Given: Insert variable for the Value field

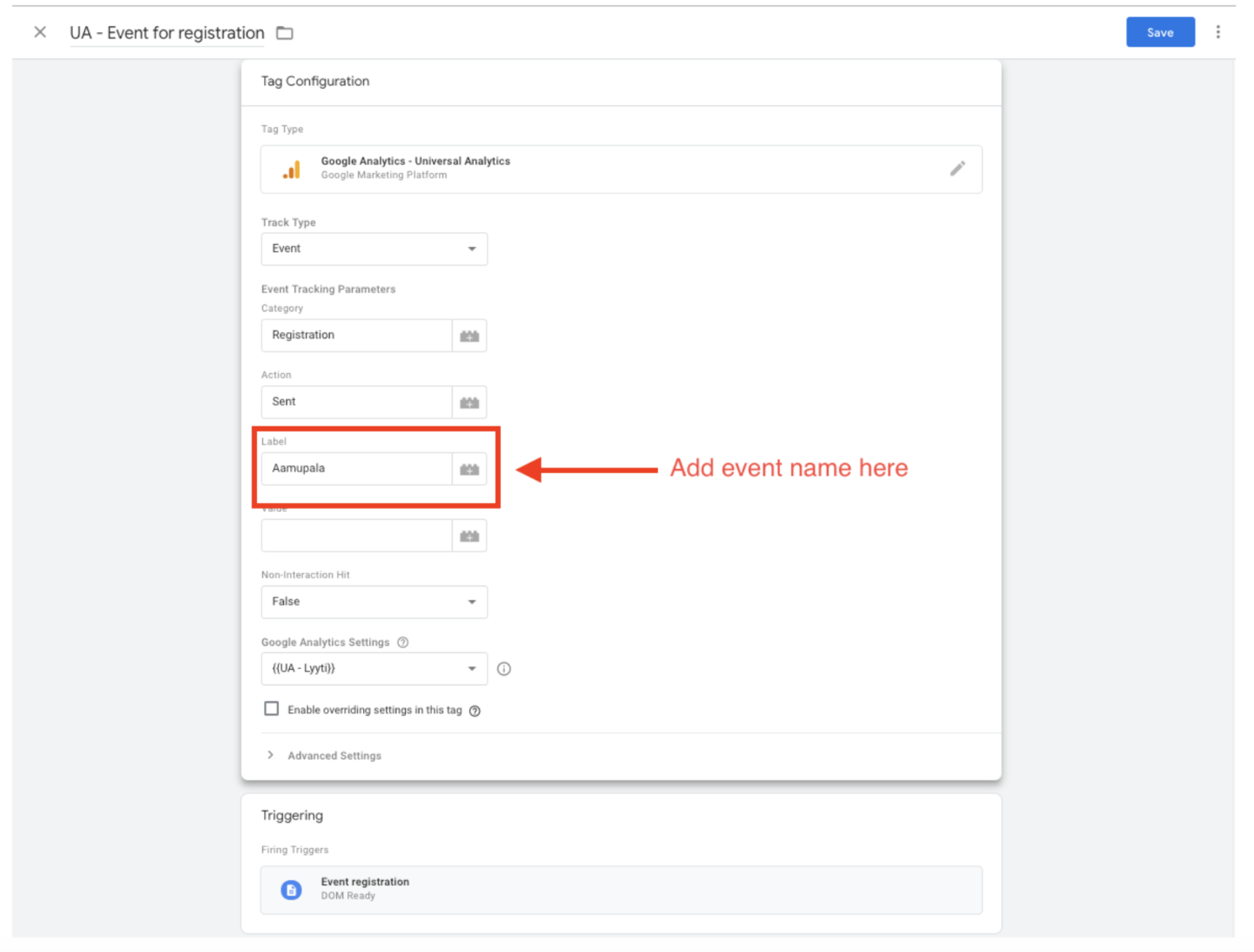Looking at the screenshot, I should tap(469, 536).
